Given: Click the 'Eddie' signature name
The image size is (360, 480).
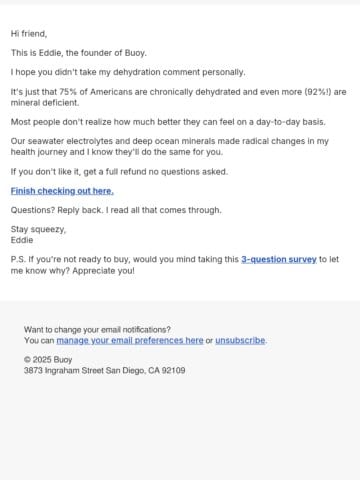Looking at the screenshot, I should tap(22, 240).
